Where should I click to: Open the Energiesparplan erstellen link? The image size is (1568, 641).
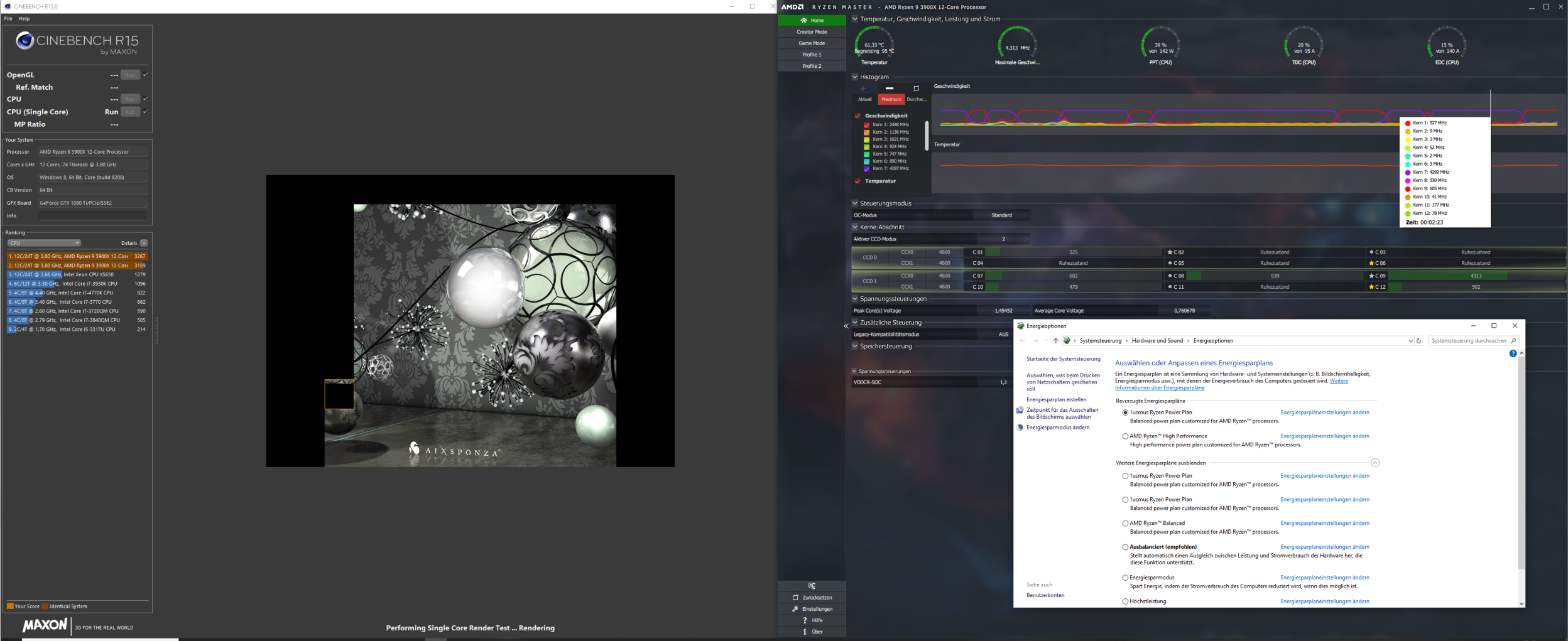pyautogui.click(x=1056, y=400)
